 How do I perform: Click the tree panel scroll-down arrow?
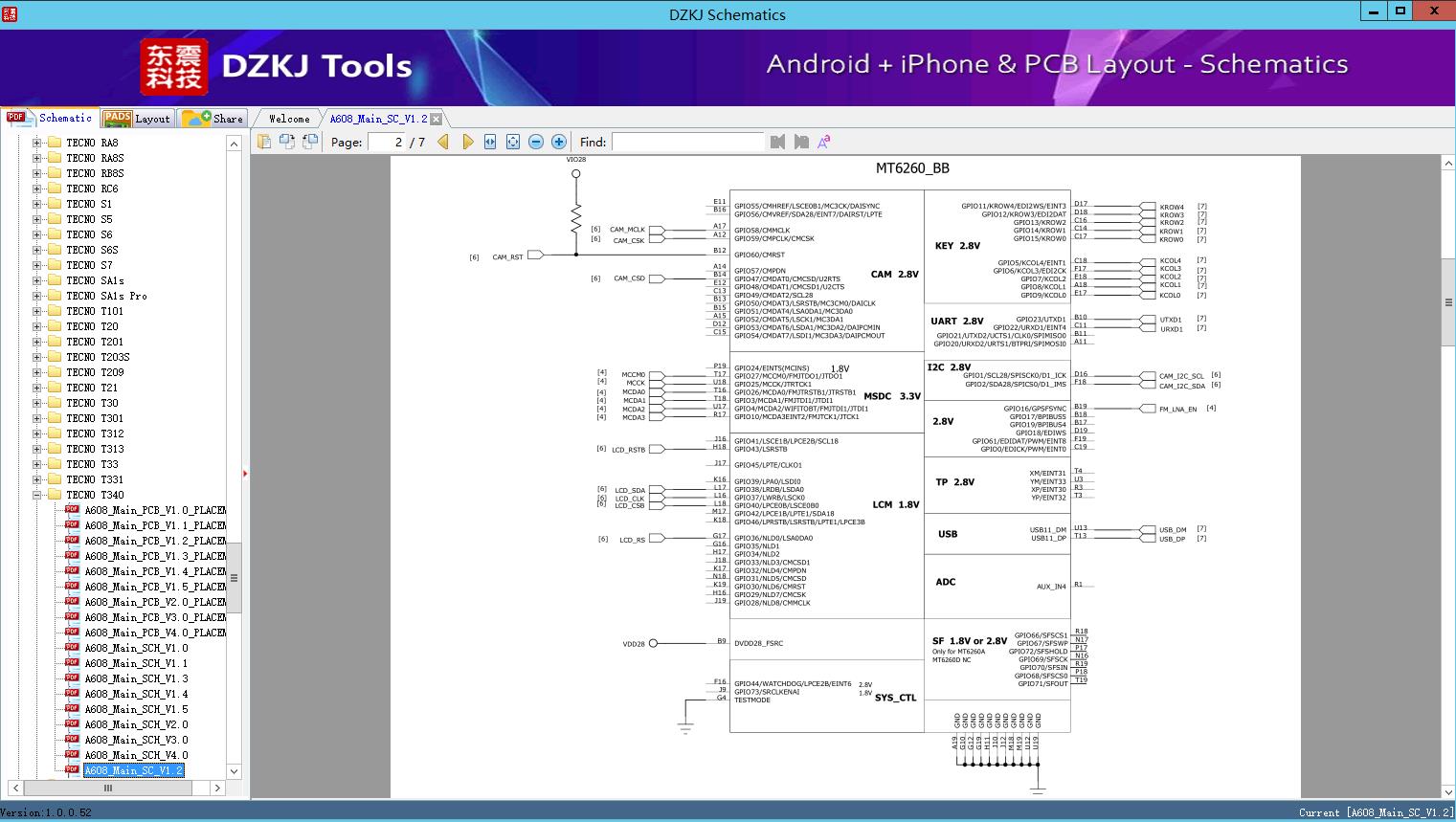click(234, 771)
